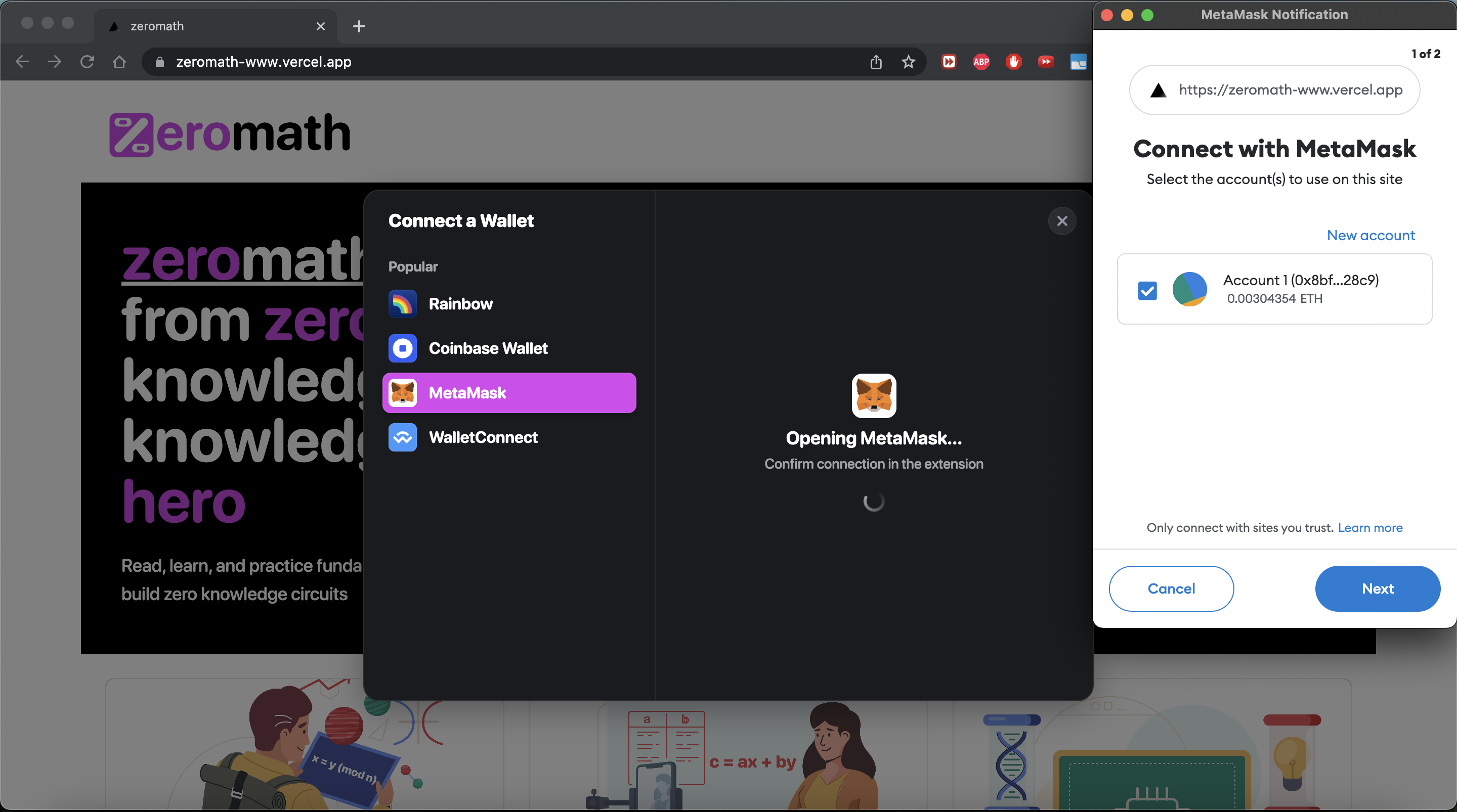Click Next in MetaMask Notification

[x=1377, y=588]
